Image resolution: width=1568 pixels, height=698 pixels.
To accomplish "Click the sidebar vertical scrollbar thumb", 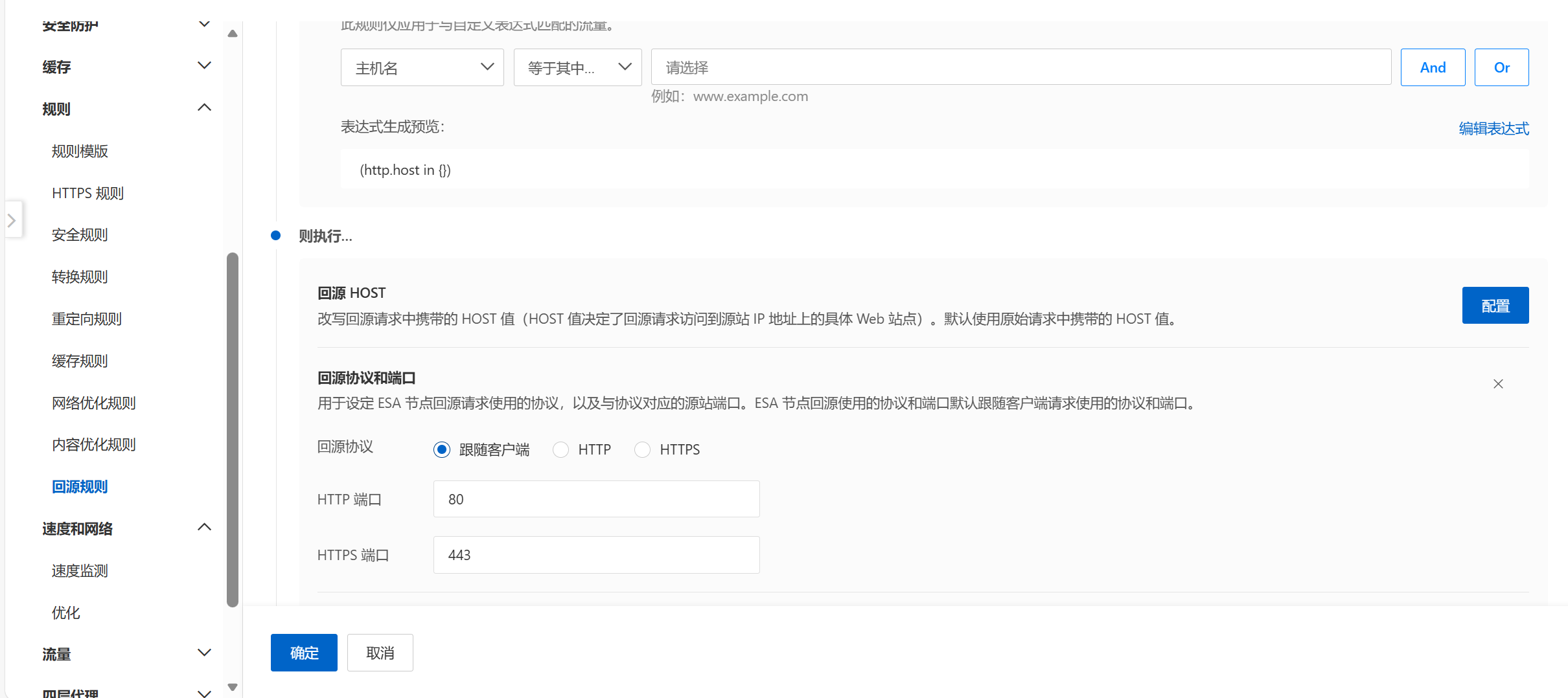I will tap(233, 430).
